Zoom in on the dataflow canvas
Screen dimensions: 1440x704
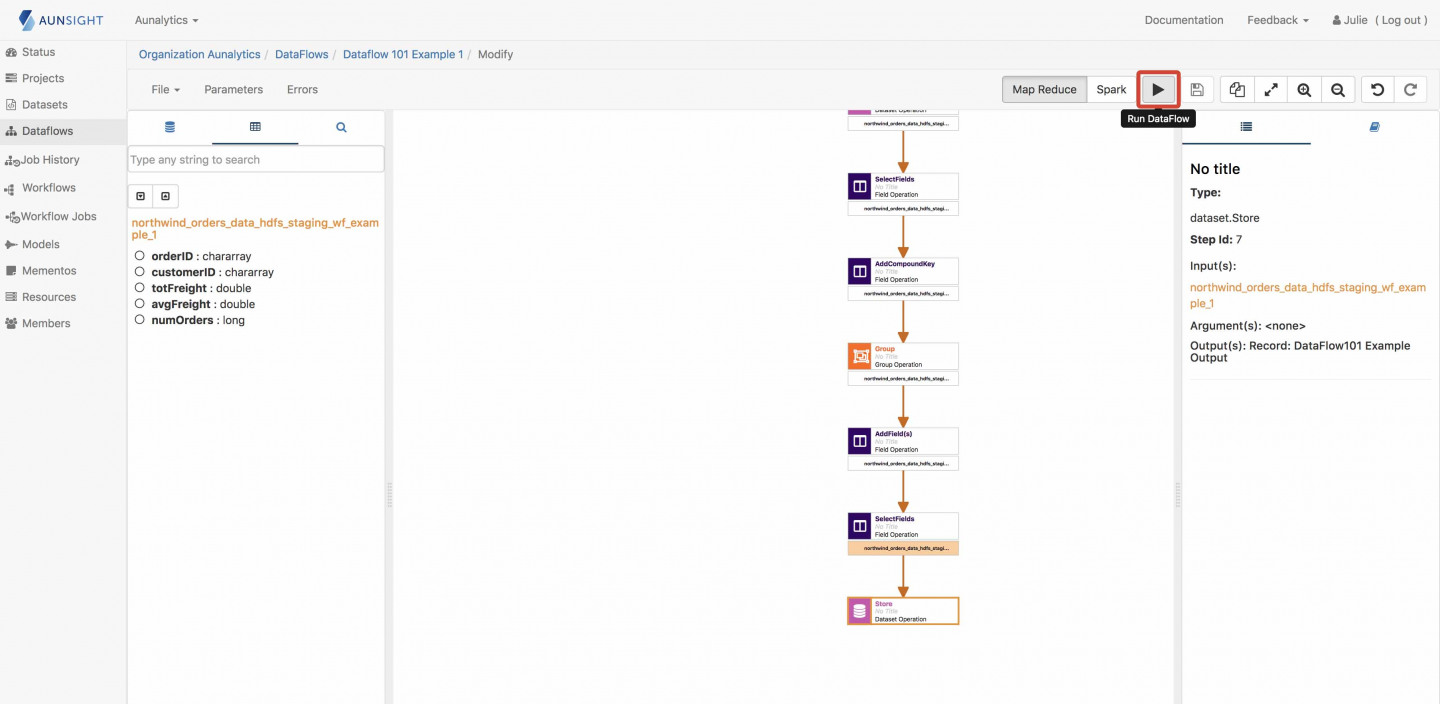(1304, 89)
